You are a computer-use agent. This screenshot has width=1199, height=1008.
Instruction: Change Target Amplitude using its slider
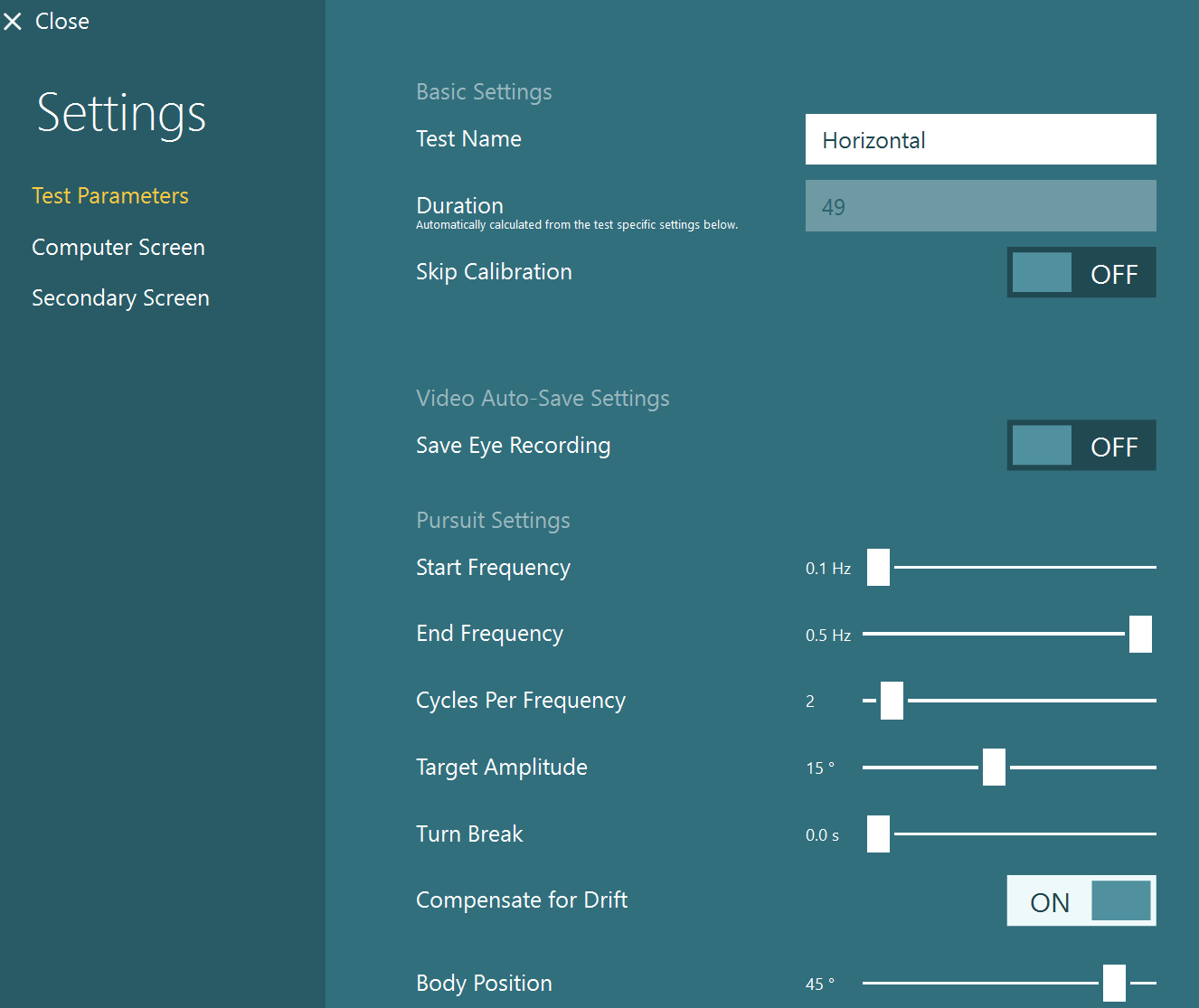tap(993, 767)
